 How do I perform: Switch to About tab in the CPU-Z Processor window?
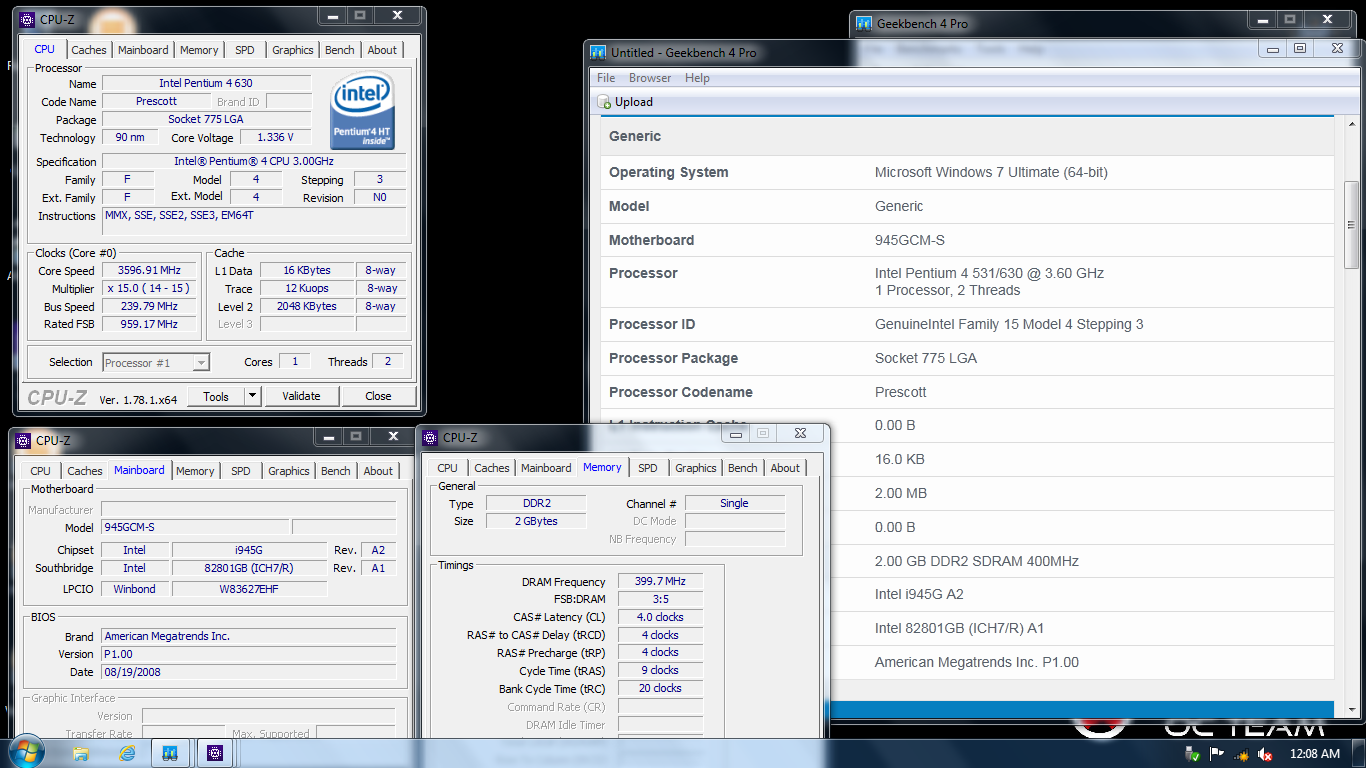coord(382,50)
